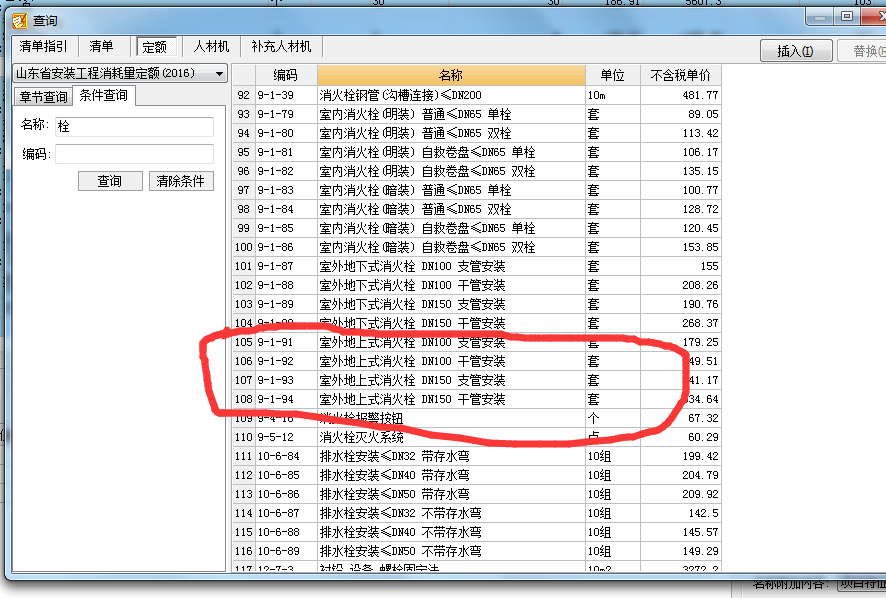The width and height of the screenshot is (886, 598).
Task: Click the 单位 column header
Action: tap(613, 75)
